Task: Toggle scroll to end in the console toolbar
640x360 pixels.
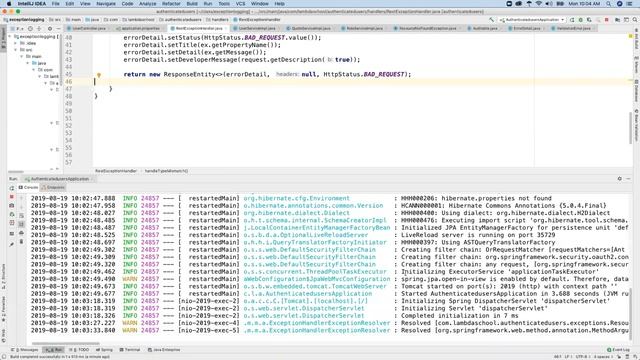Action: coord(22,224)
